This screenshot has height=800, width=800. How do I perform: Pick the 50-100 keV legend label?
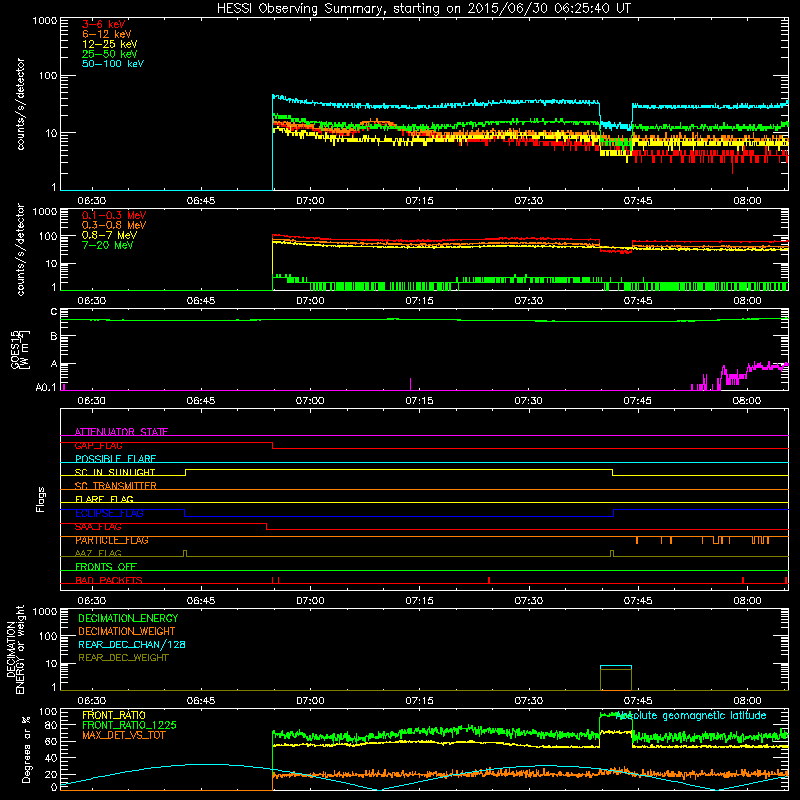click(113, 64)
